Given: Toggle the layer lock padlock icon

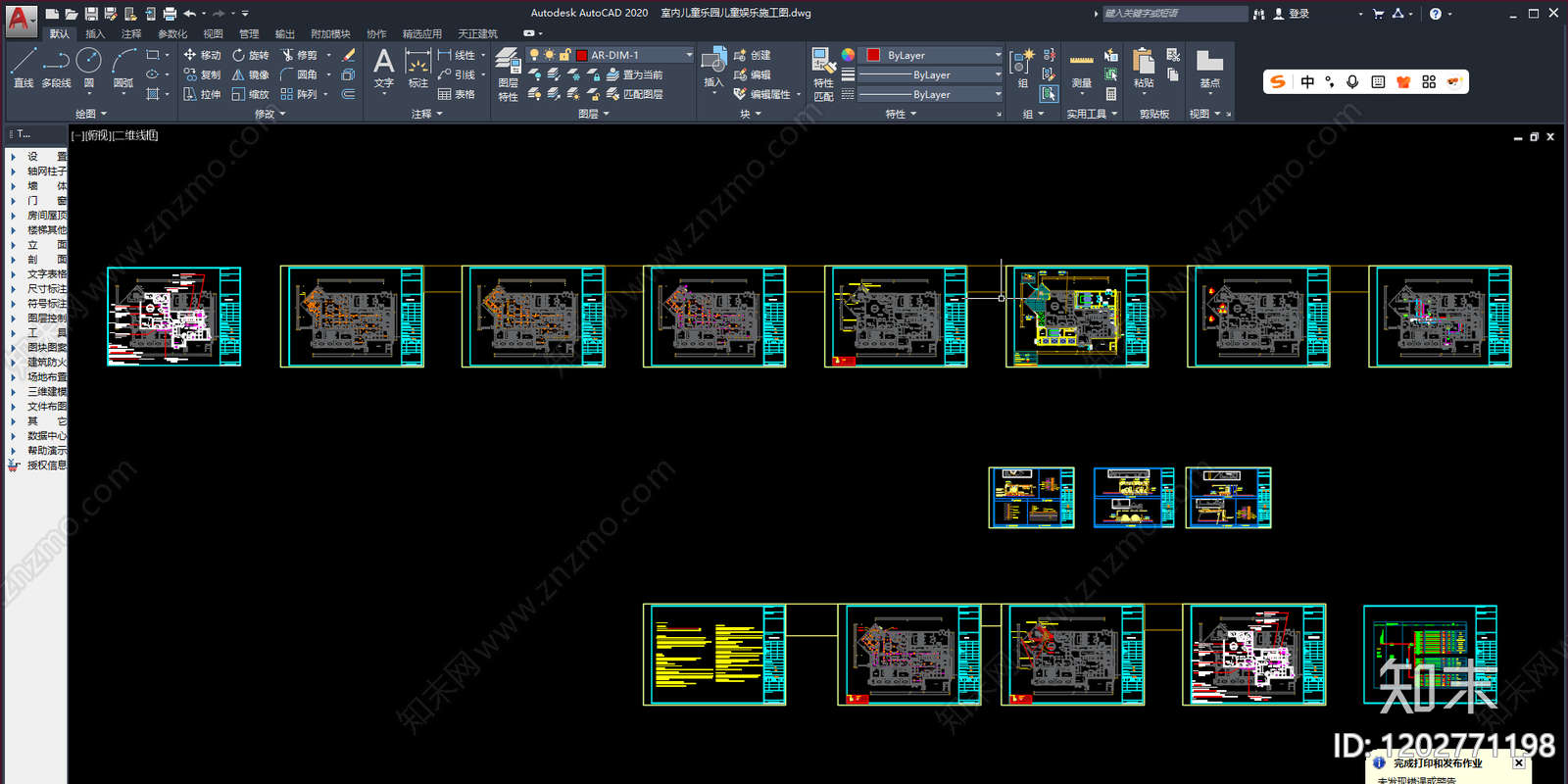Looking at the screenshot, I should click(x=564, y=55).
